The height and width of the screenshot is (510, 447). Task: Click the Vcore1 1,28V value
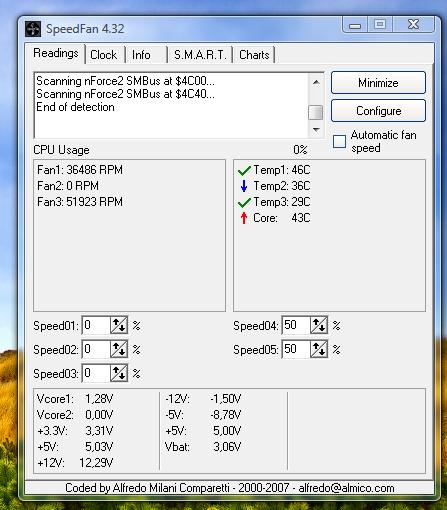[x=99, y=399]
